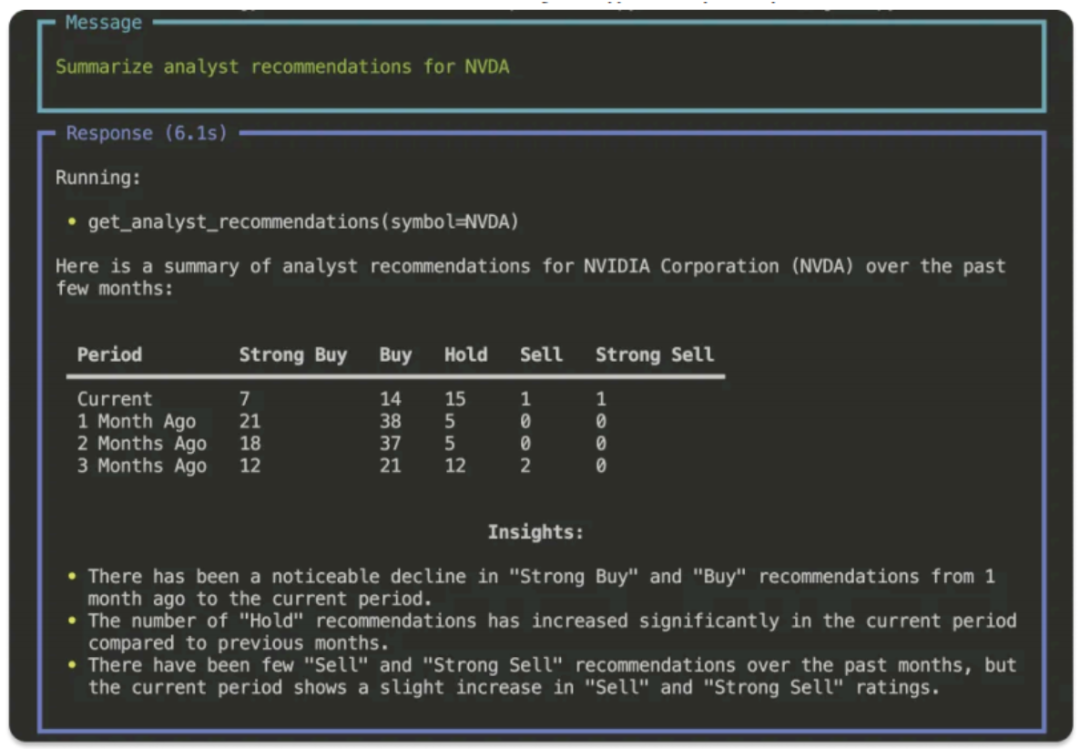Click the 'Period' column header
1080x749 pixels.
(110, 355)
